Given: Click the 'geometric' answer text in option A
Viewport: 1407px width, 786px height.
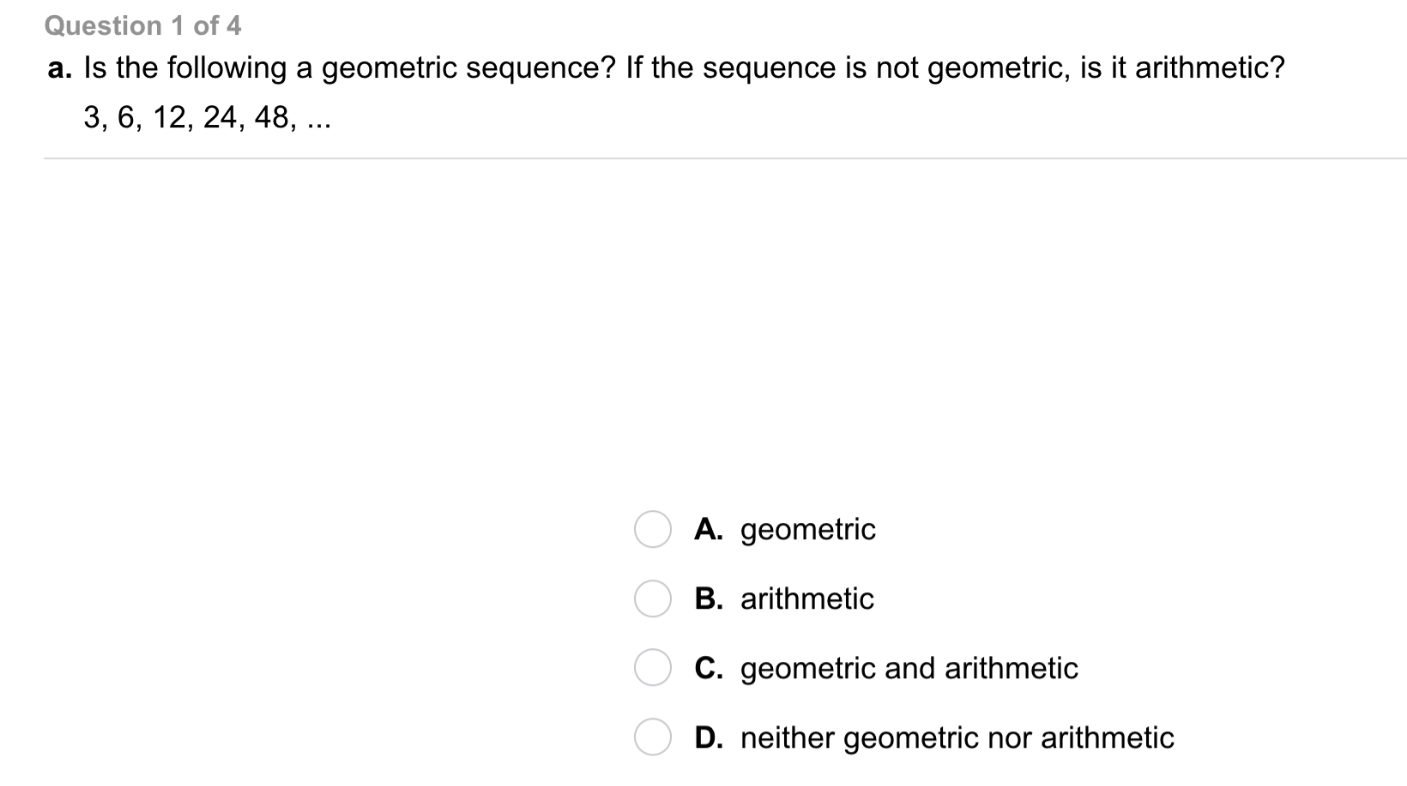Looking at the screenshot, I should tap(807, 530).
